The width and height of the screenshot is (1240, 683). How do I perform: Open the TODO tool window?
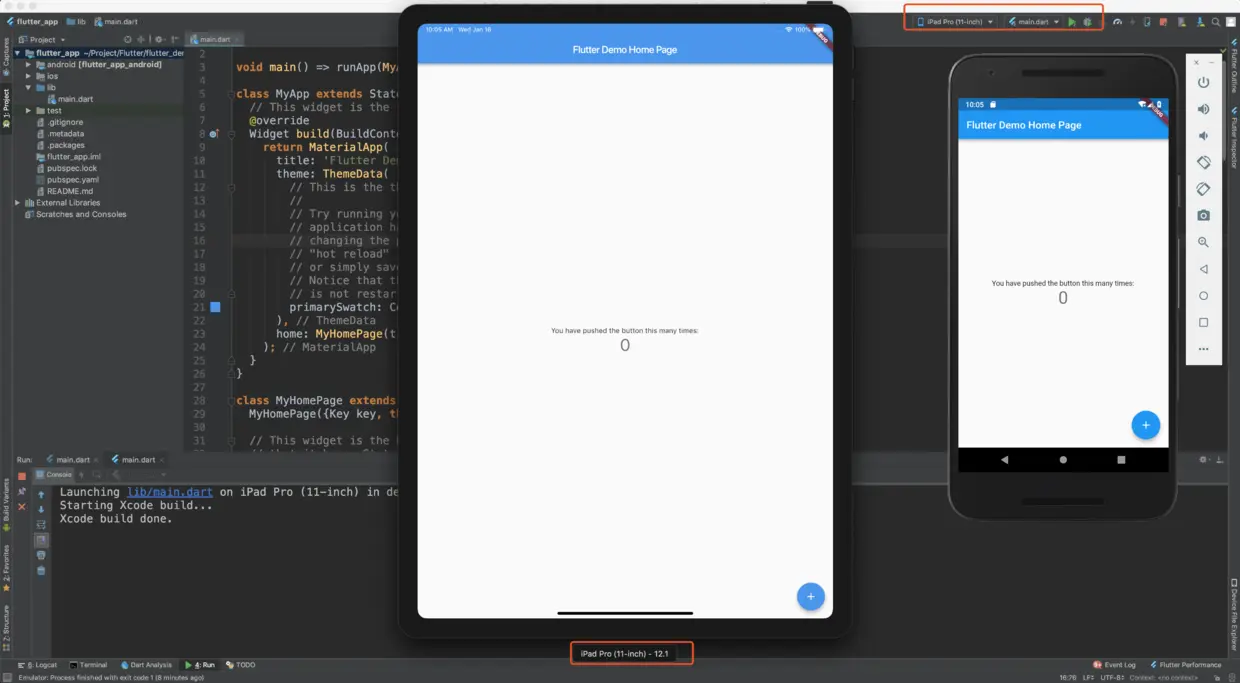pyautogui.click(x=241, y=665)
